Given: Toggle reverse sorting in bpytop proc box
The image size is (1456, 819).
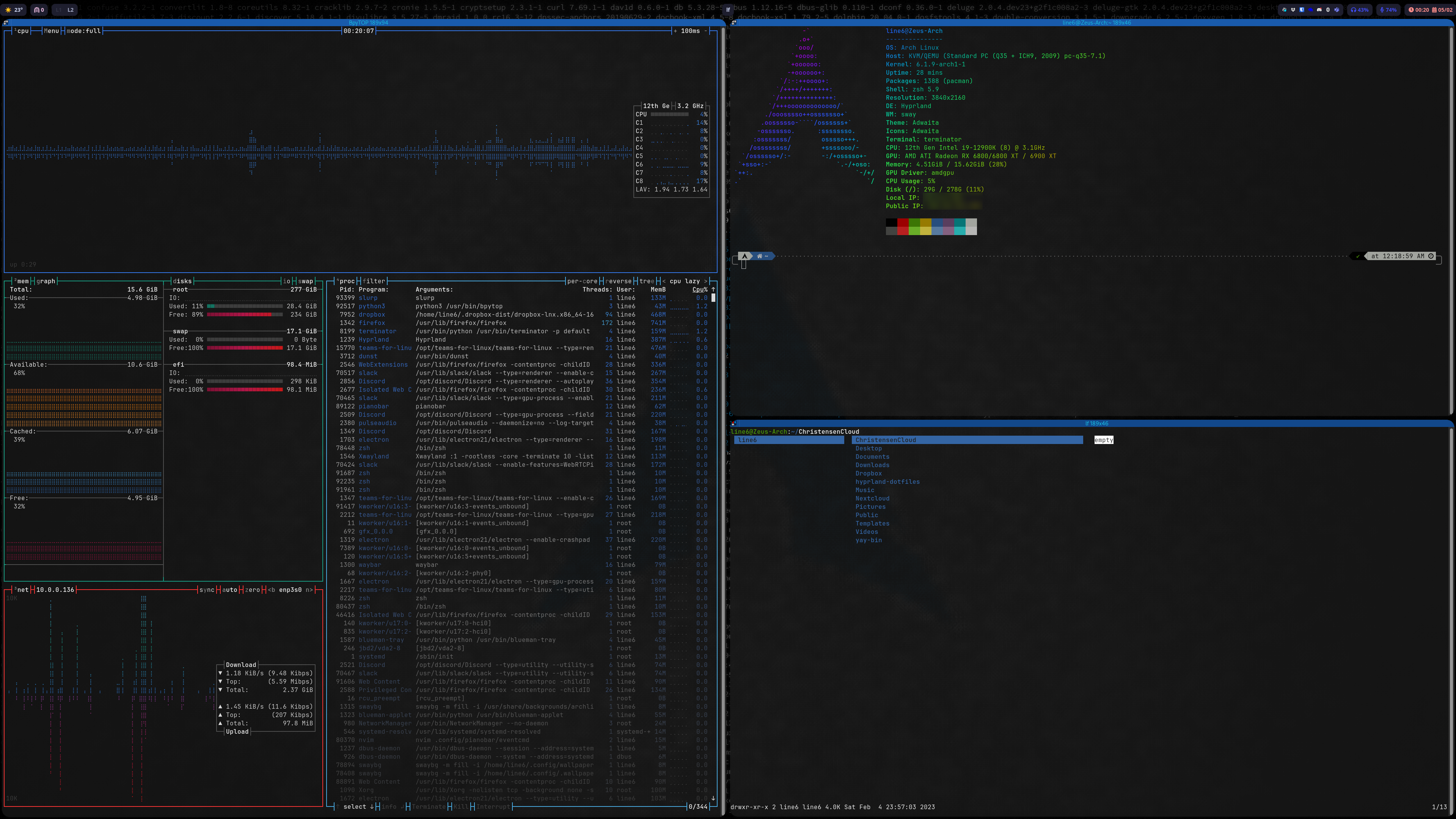Looking at the screenshot, I should (618, 281).
